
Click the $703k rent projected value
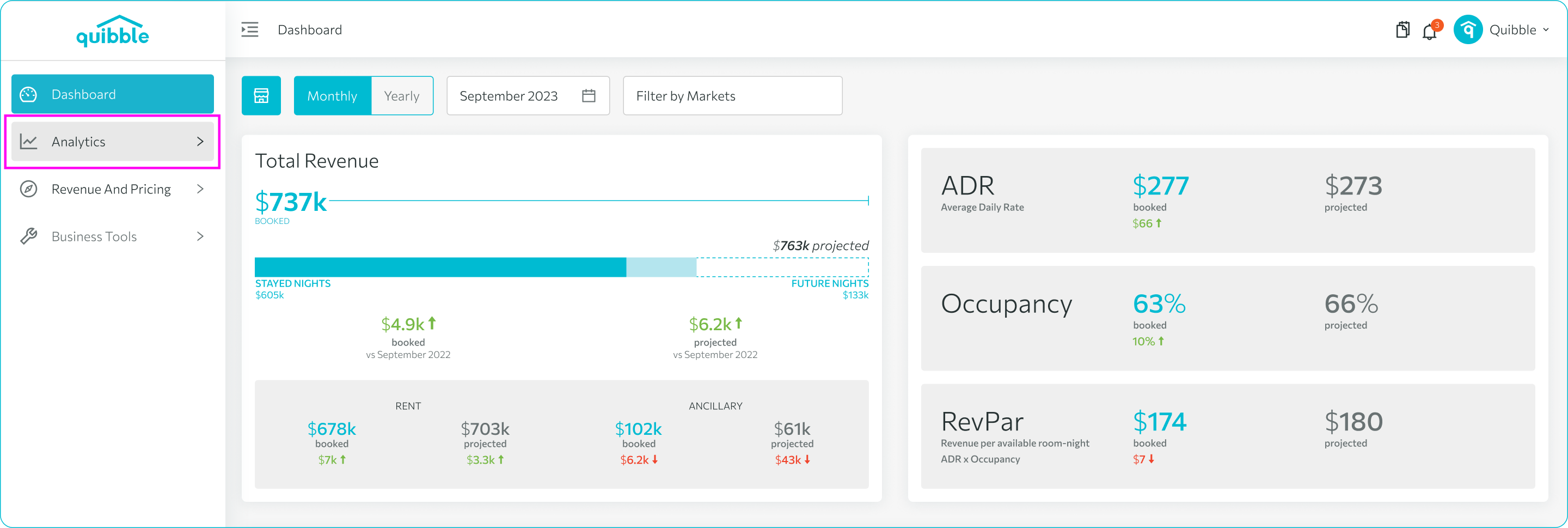[485, 429]
